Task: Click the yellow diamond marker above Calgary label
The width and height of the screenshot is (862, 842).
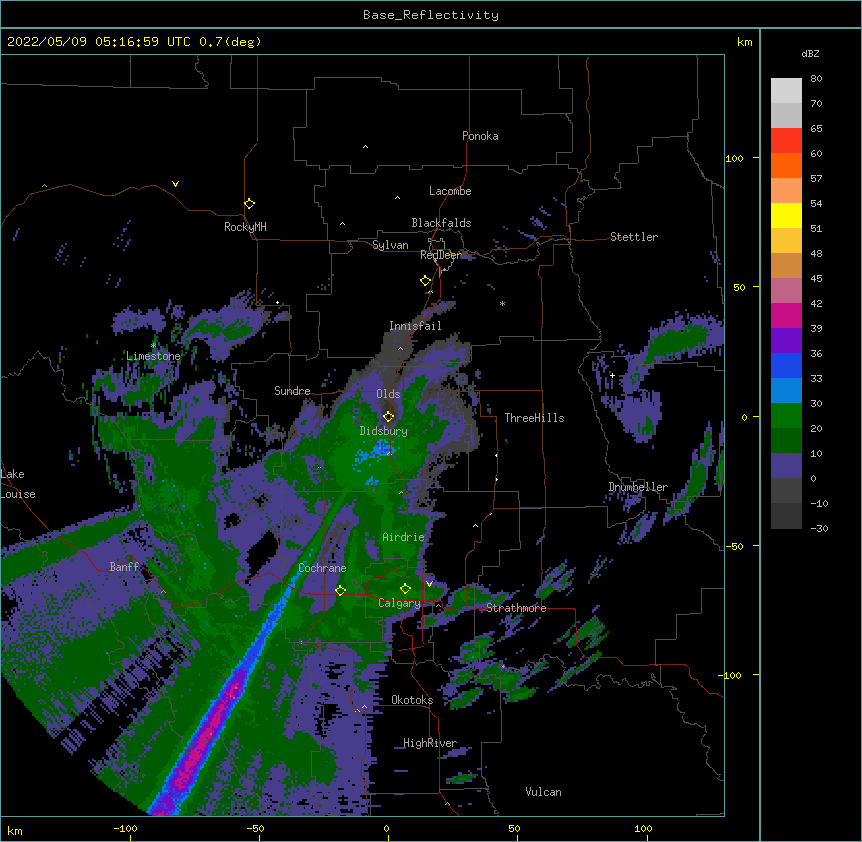Action: point(405,589)
